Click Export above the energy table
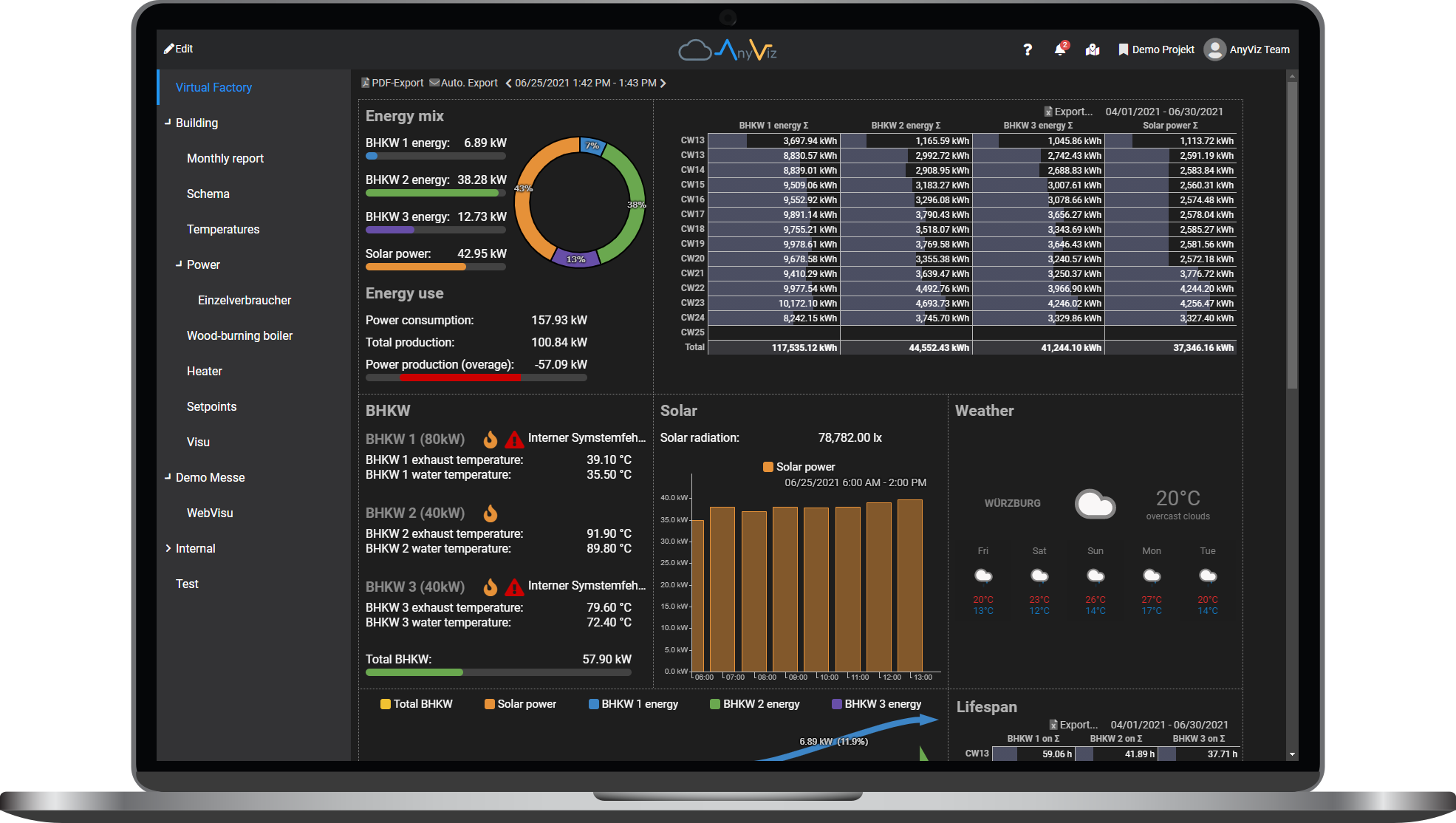 1067,112
